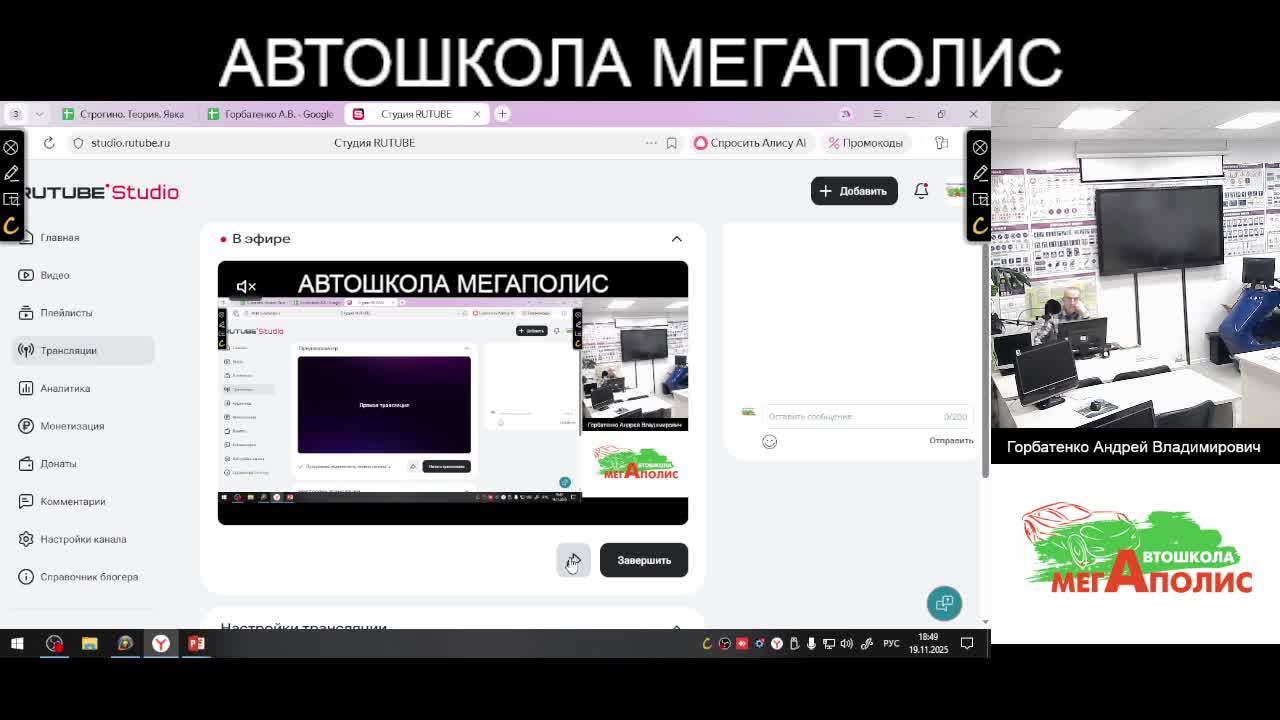This screenshot has width=1280, height=720.
Task: Click the Донаты icon
Action: [26, 464]
